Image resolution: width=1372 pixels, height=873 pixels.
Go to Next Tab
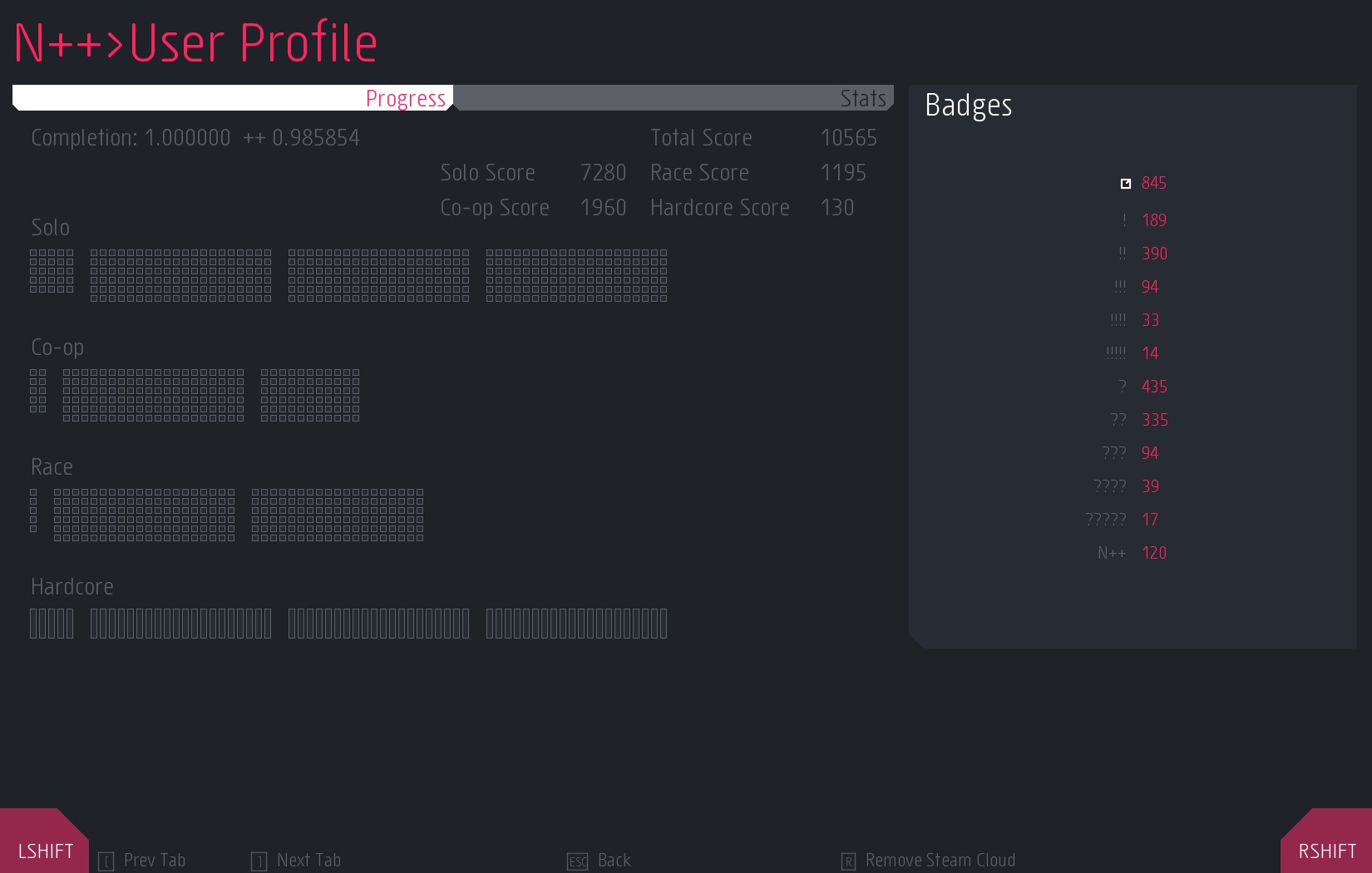pos(308,861)
